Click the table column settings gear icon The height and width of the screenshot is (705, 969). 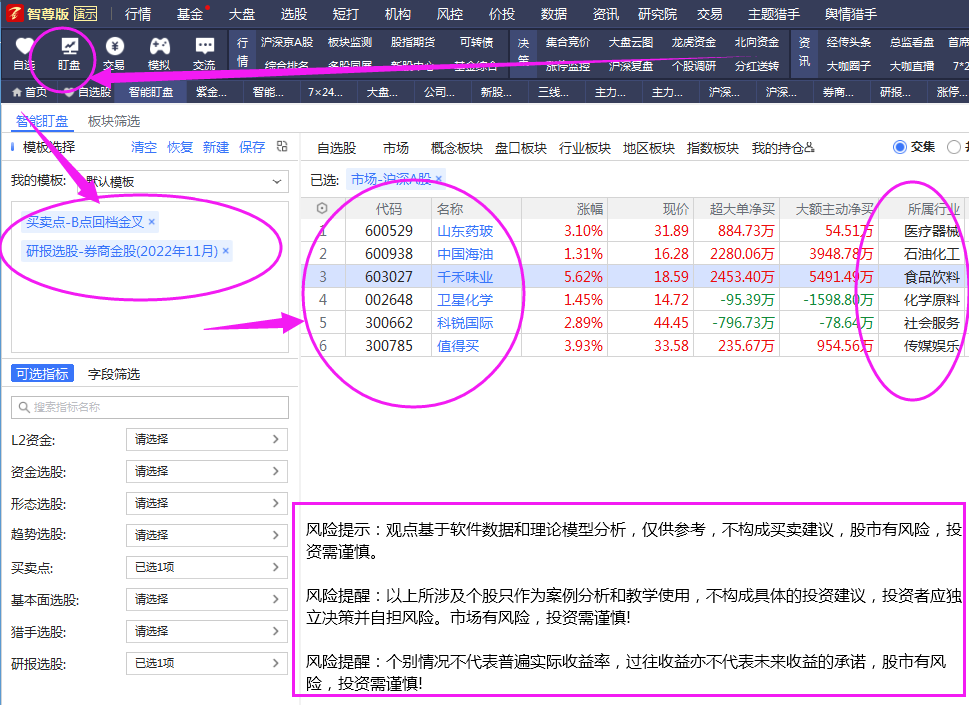(x=322, y=208)
